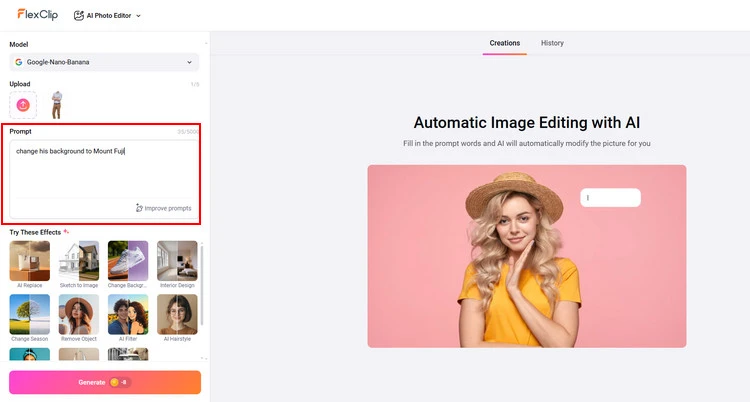Click the pink demo preview image
The height and width of the screenshot is (402, 750).
click(526, 256)
